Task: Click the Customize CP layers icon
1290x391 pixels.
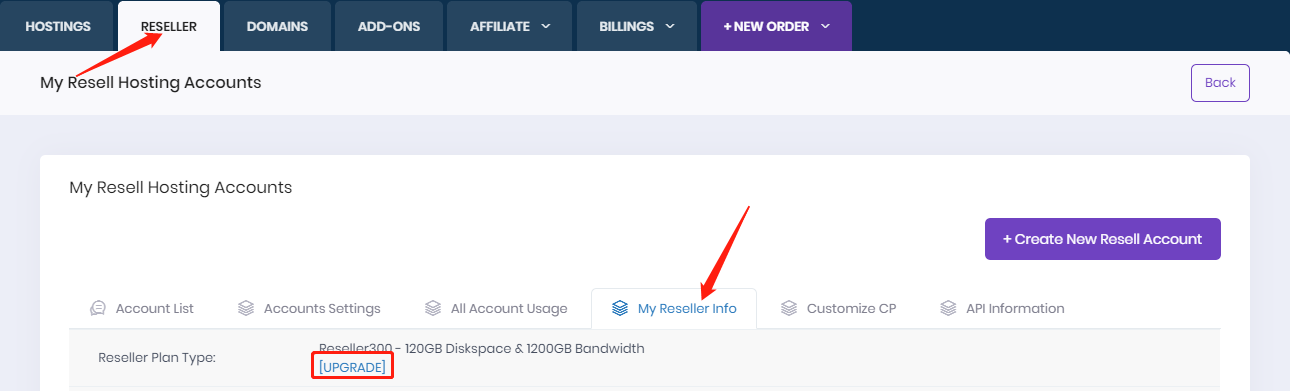Action: [x=789, y=308]
